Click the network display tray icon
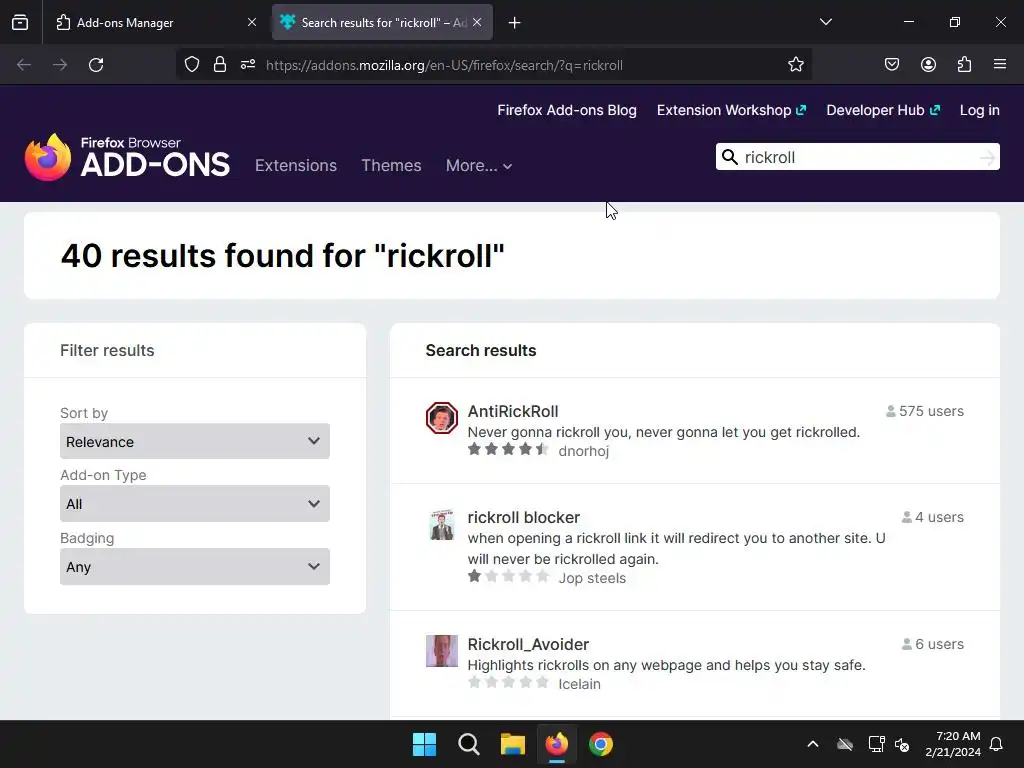Viewport: 1024px width, 768px height. (876, 744)
